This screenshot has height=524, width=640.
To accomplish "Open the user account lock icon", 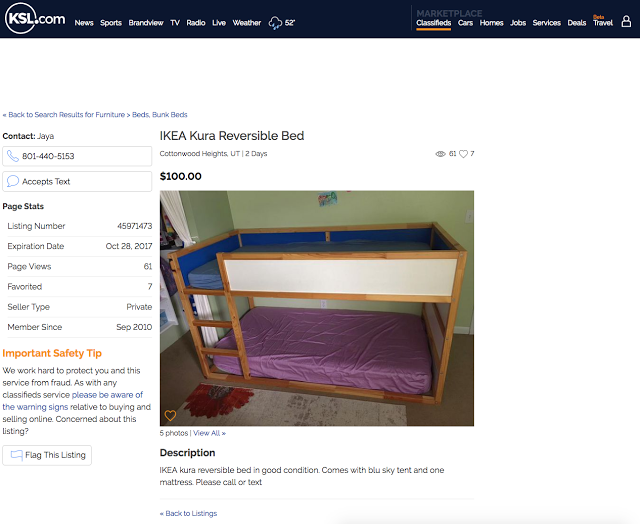I will (x=626, y=21).
